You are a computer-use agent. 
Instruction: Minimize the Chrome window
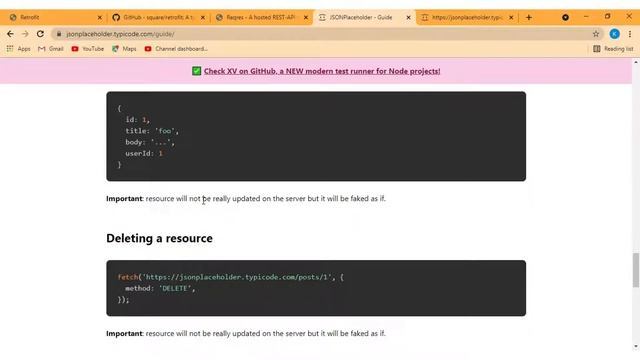point(586,17)
